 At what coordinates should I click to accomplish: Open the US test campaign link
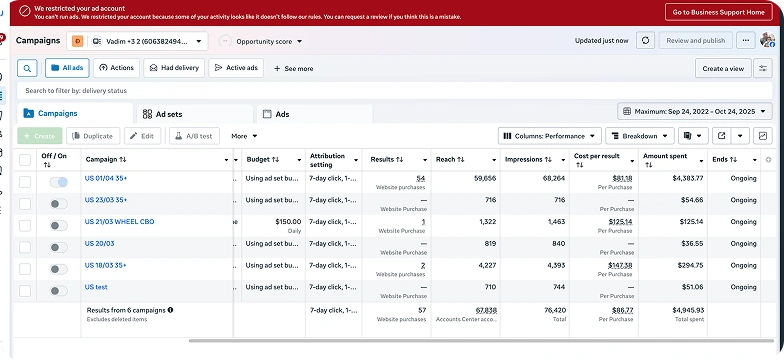(x=96, y=287)
